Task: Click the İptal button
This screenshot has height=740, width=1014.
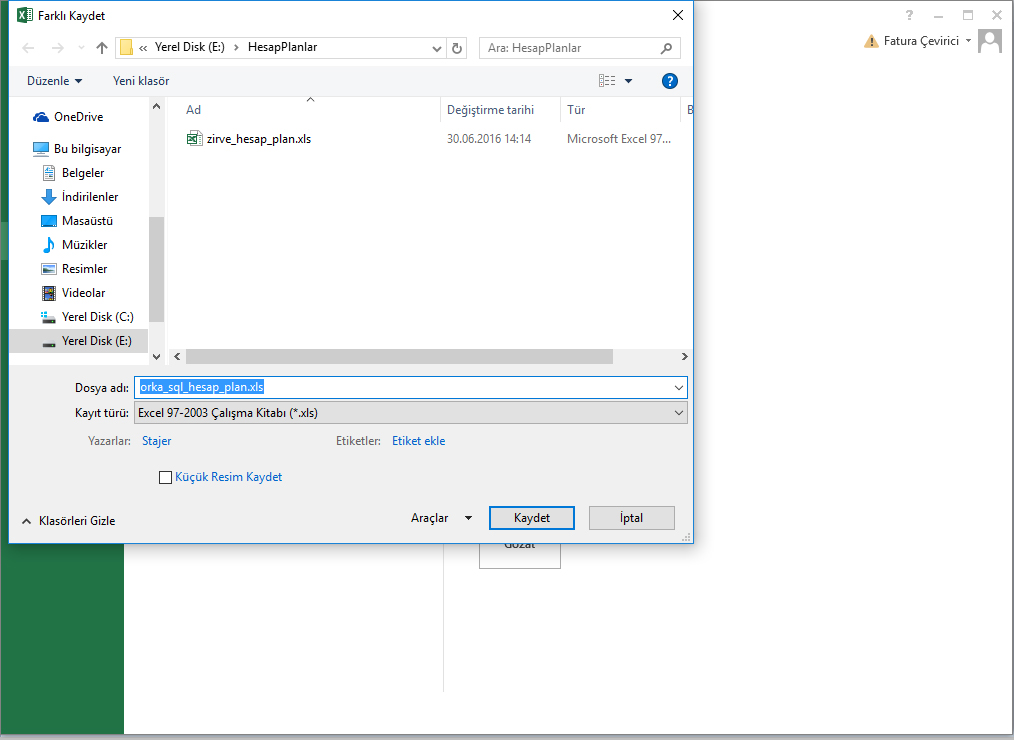Action: (x=631, y=518)
